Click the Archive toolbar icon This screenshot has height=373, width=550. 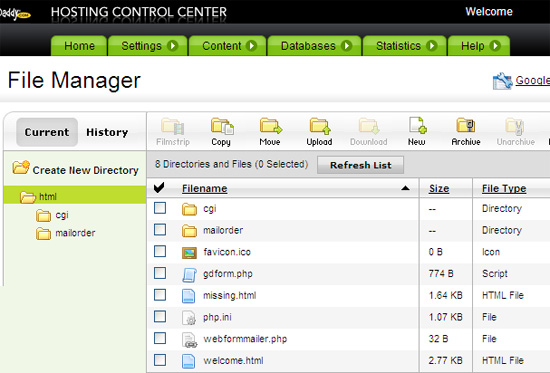coord(465,126)
